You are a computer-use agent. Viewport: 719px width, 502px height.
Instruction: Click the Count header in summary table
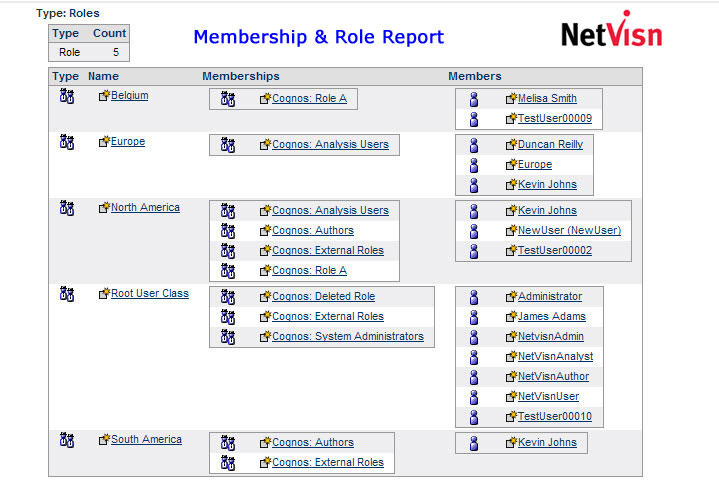(109, 33)
